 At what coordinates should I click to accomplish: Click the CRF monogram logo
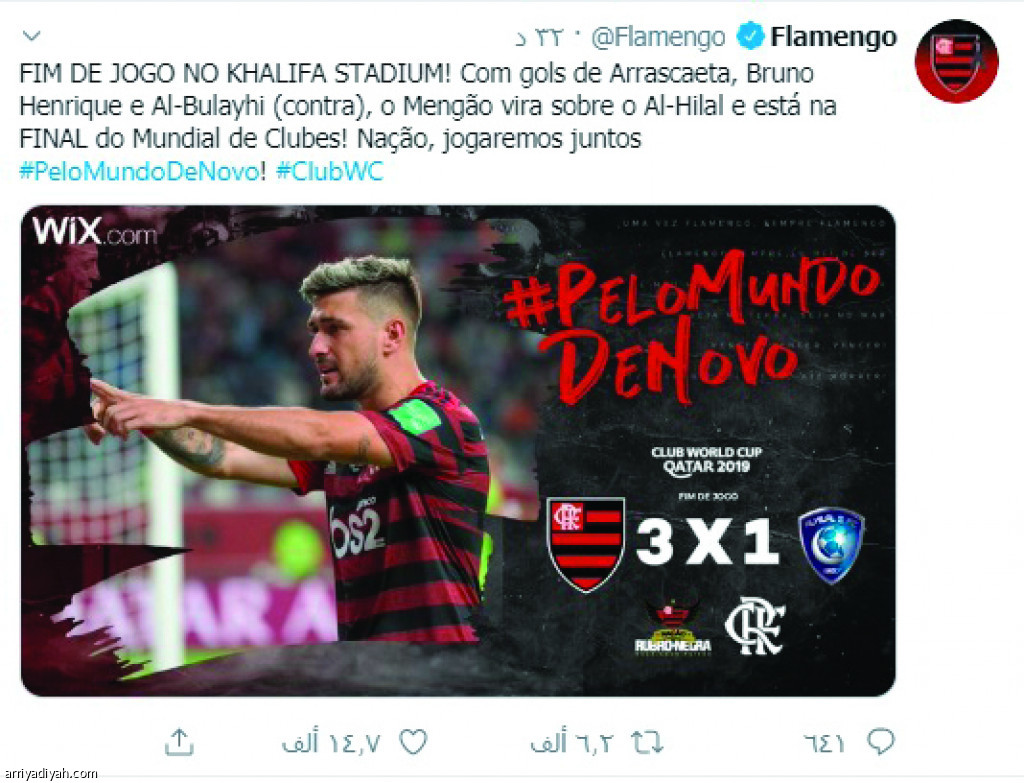tap(755, 626)
